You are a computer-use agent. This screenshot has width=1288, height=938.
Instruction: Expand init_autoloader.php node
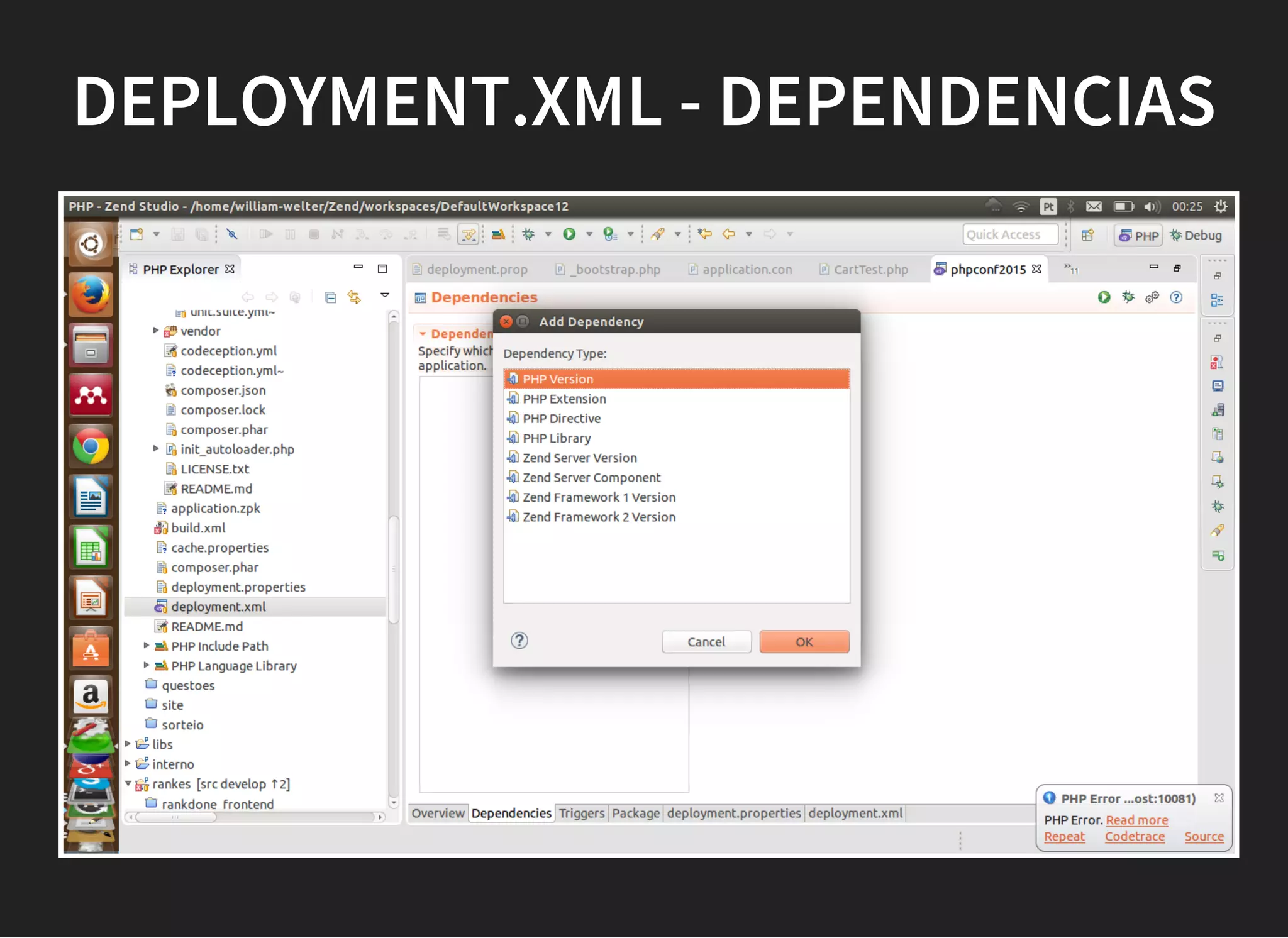156,448
